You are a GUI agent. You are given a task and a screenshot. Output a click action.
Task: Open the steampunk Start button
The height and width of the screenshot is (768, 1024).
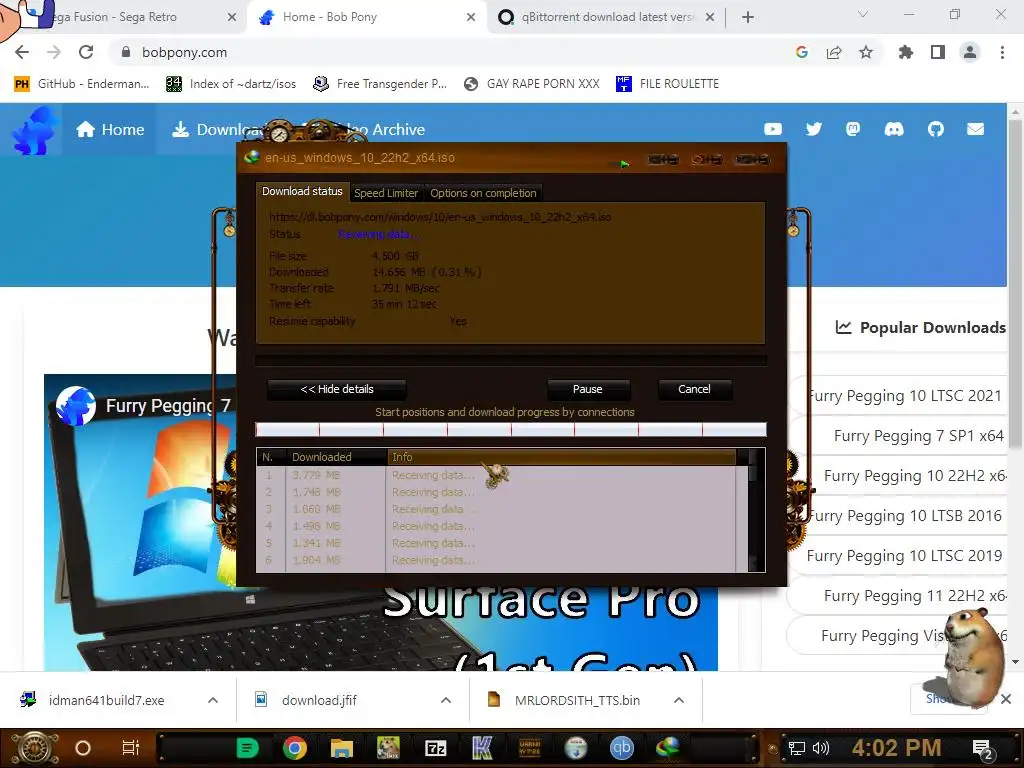tap(34, 748)
